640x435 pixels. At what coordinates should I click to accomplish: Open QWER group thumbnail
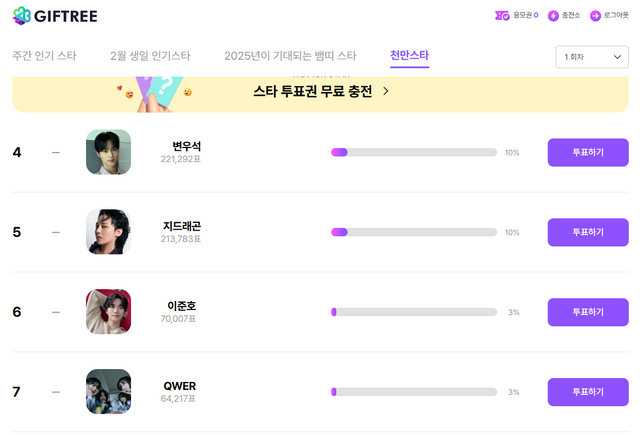108,392
